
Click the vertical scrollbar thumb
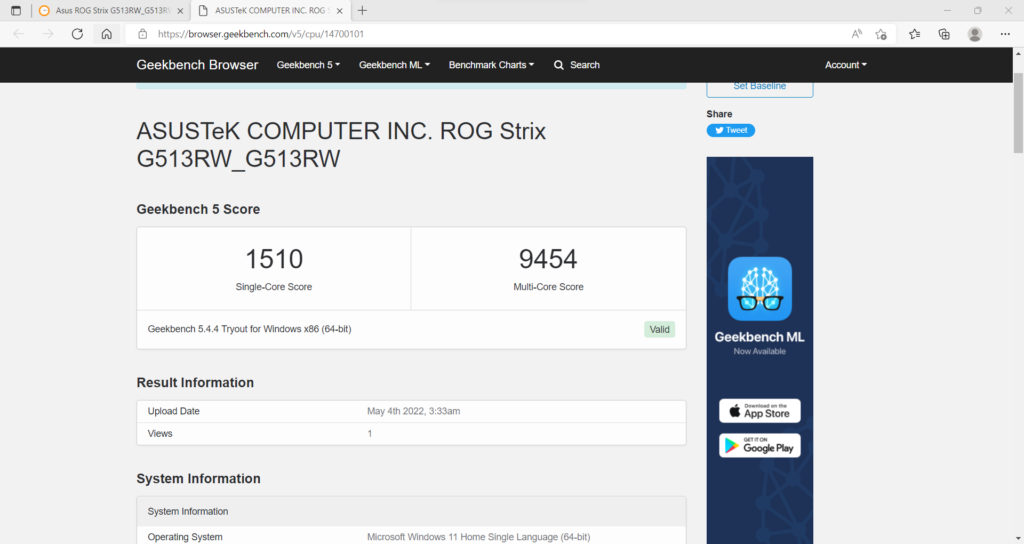pos(1018,112)
